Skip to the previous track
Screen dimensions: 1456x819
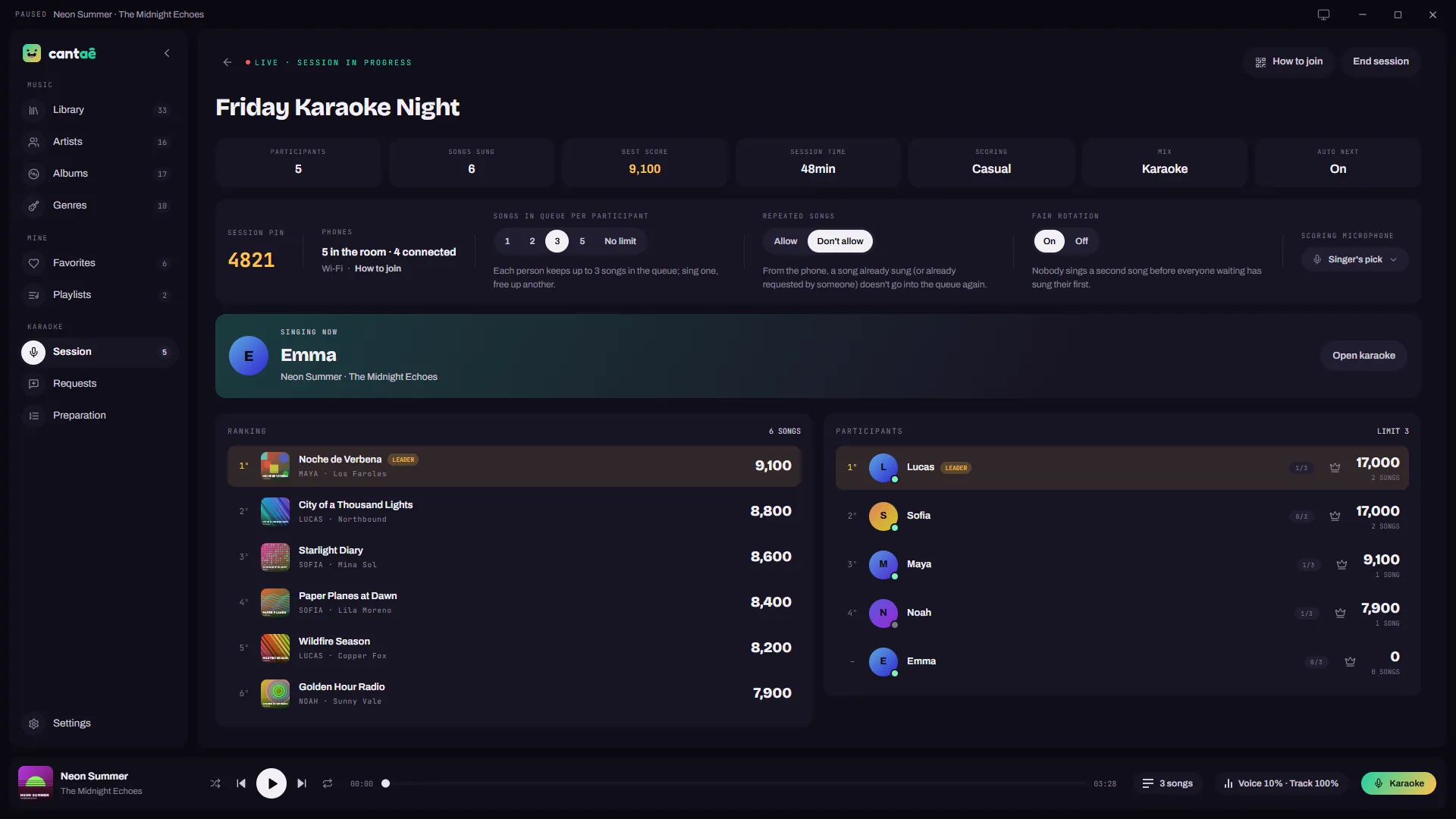(241, 783)
